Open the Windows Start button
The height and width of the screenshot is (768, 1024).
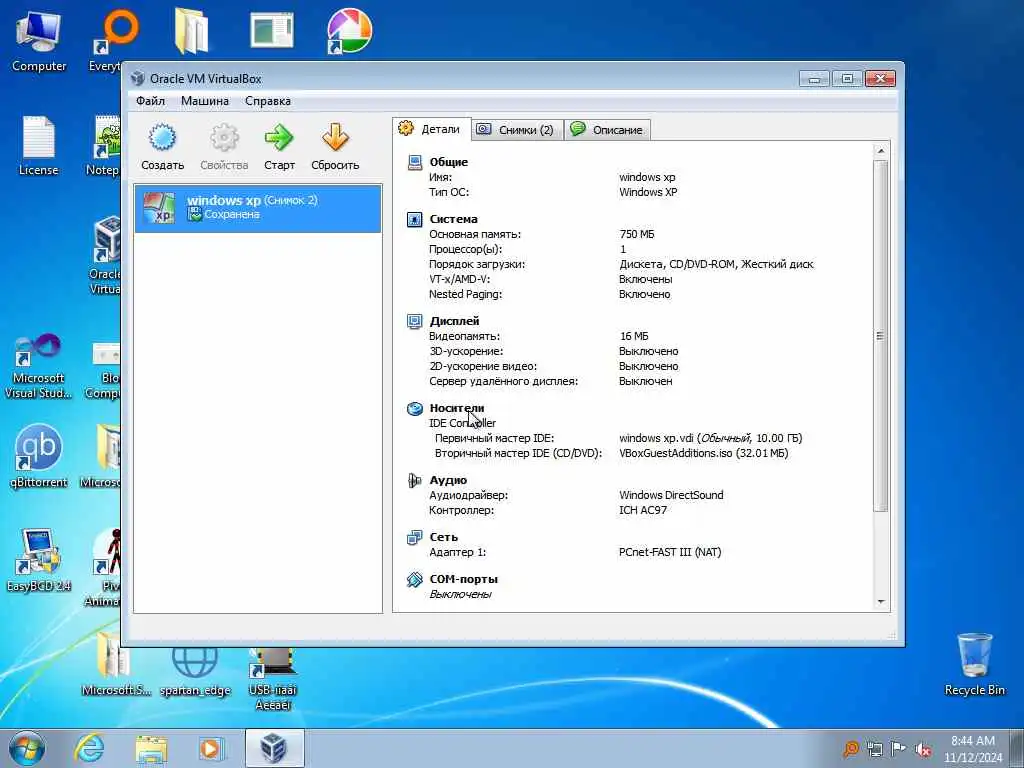tap(27, 748)
